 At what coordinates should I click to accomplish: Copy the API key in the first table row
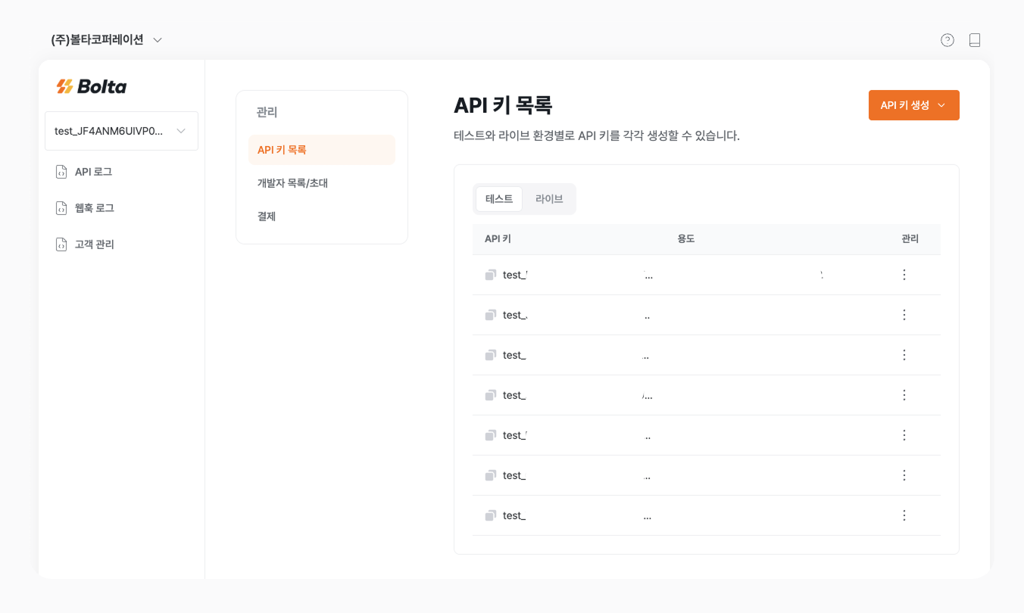[490, 275]
